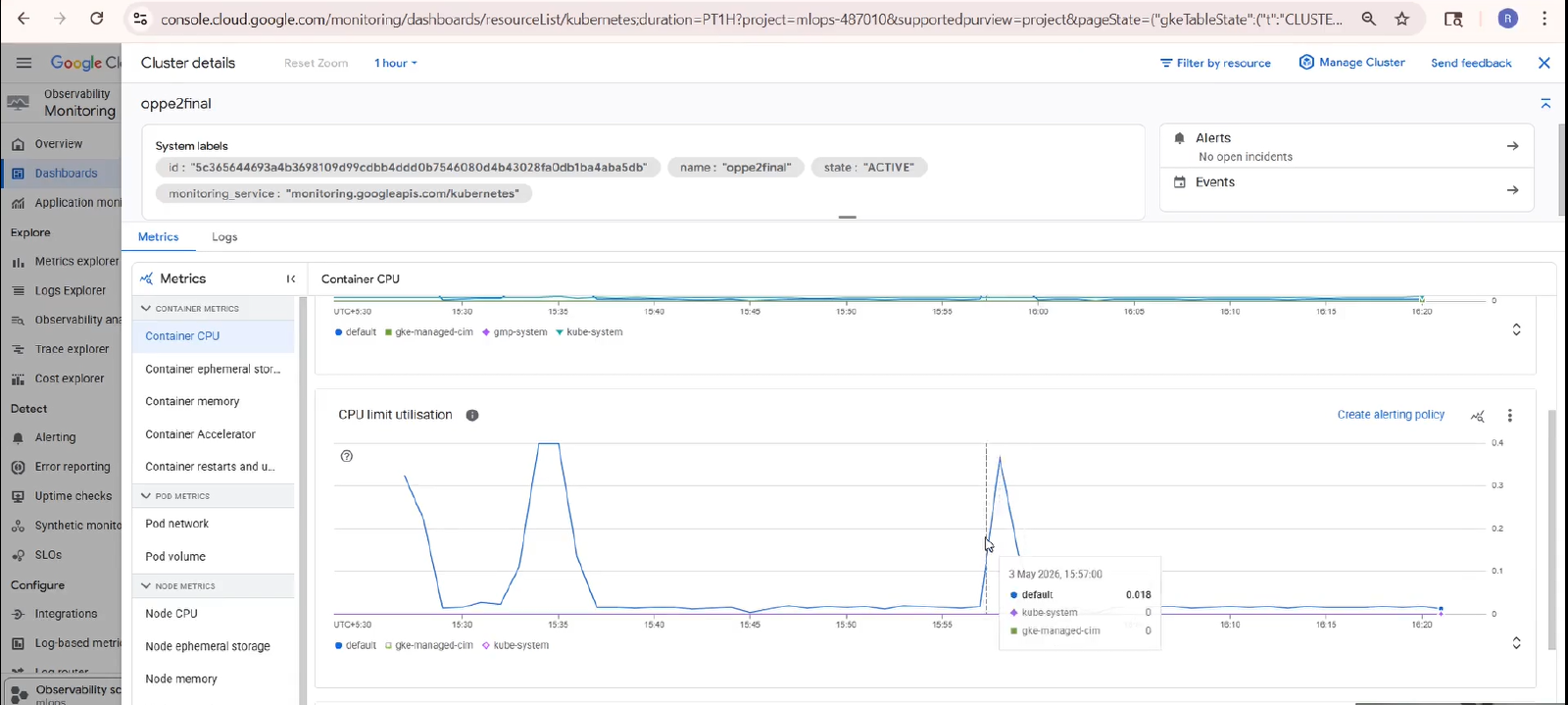
Task: Switch to the Logs tab
Action: click(224, 237)
